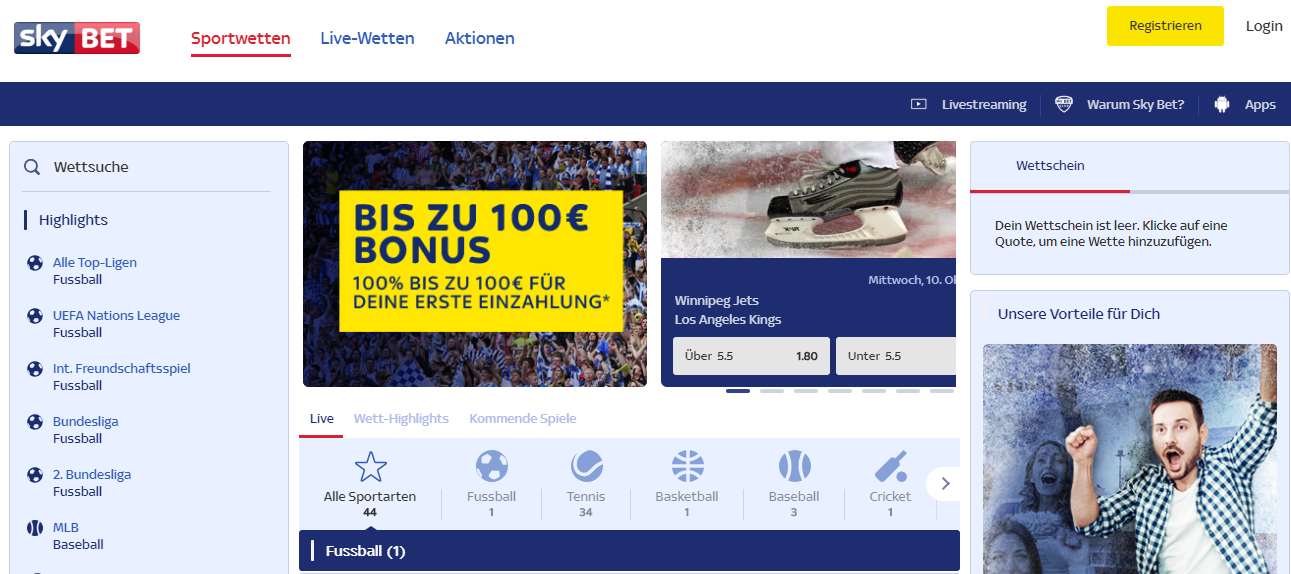Open the Android Apps icon link

1222,104
